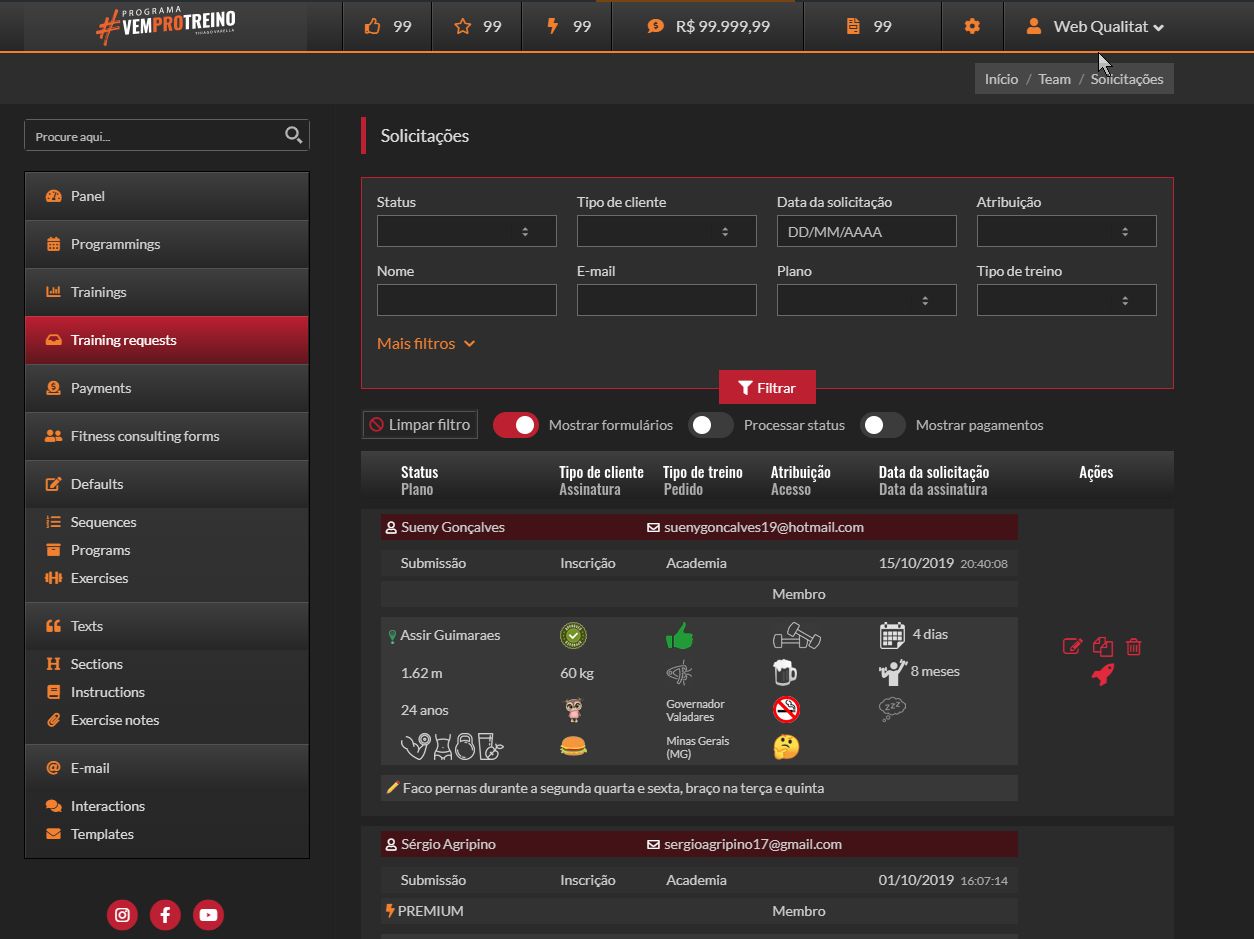The height and width of the screenshot is (939, 1254).
Task: Click the trash delete icon for Sueny's request
Action: (x=1133, y=647)
